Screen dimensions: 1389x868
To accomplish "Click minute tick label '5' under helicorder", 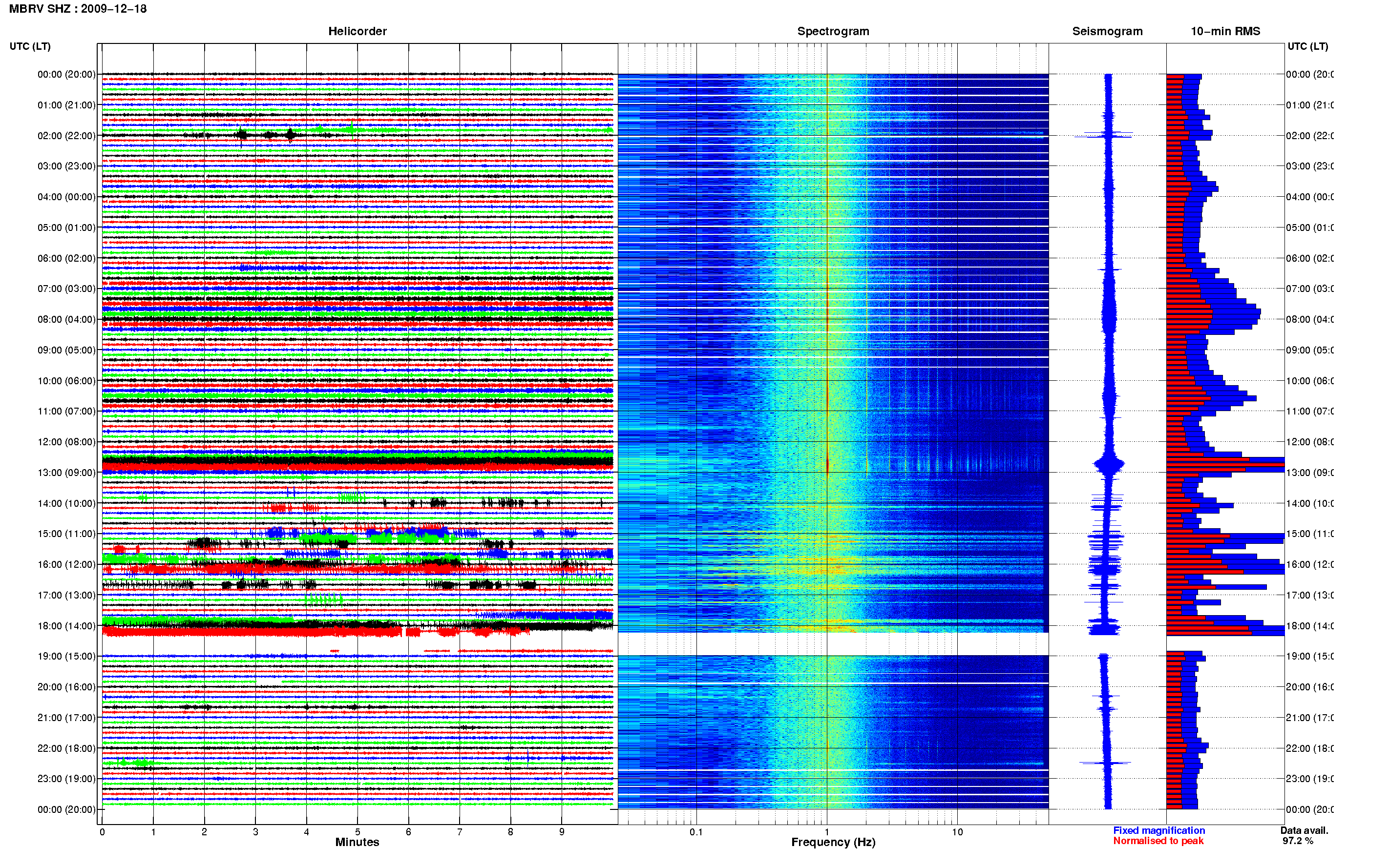I will [x=357, y=832].
